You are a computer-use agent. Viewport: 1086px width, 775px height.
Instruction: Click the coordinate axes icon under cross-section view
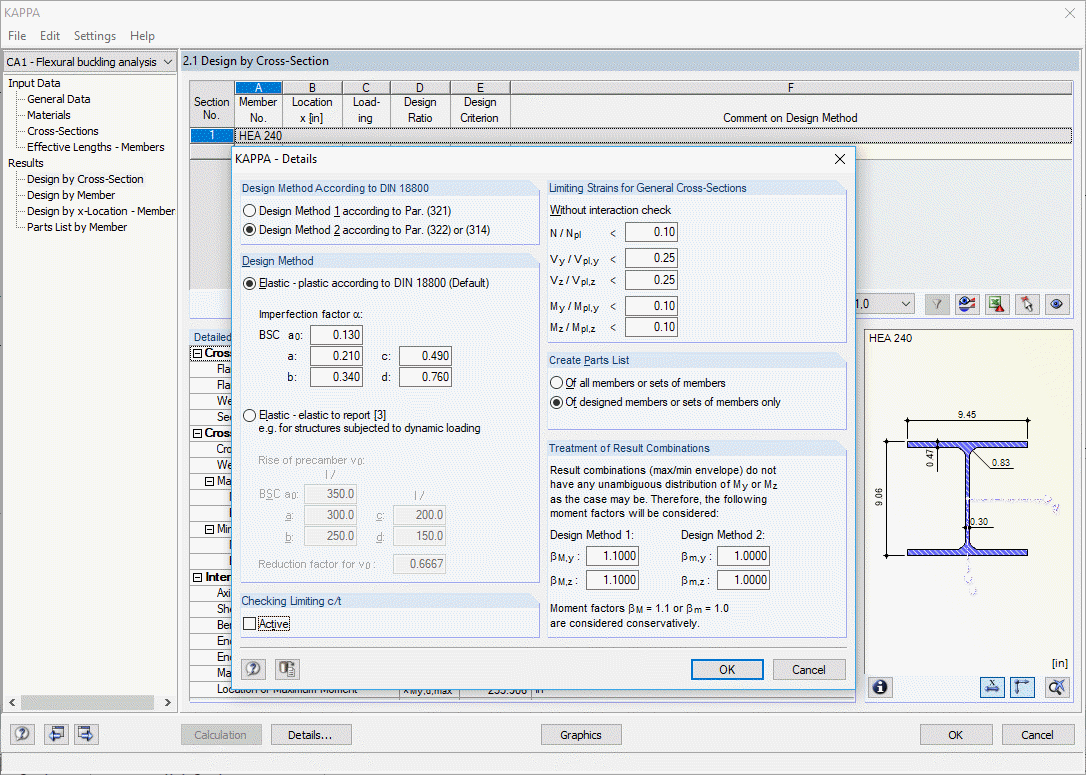[1022, 687]
